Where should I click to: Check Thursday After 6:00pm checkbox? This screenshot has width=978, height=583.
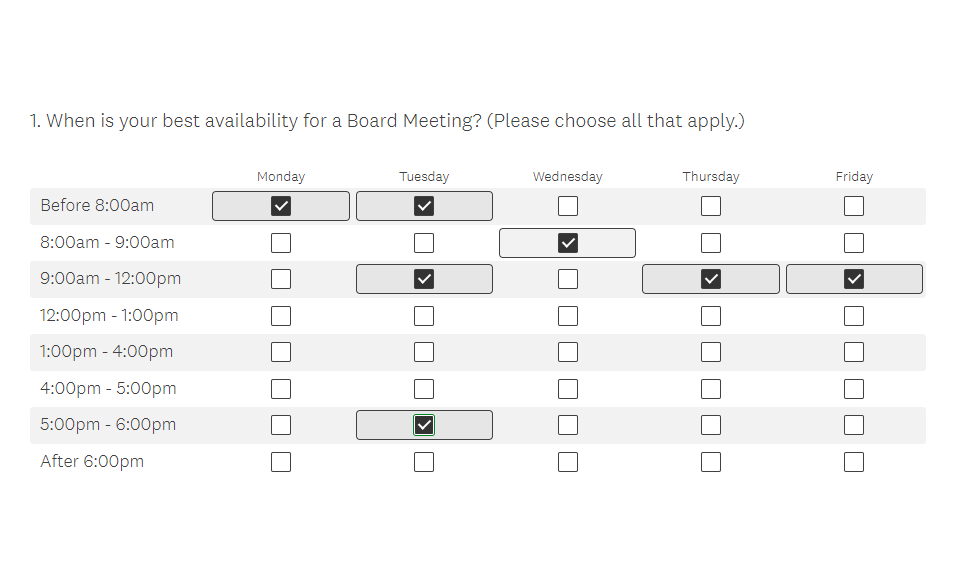pos(711,461)
